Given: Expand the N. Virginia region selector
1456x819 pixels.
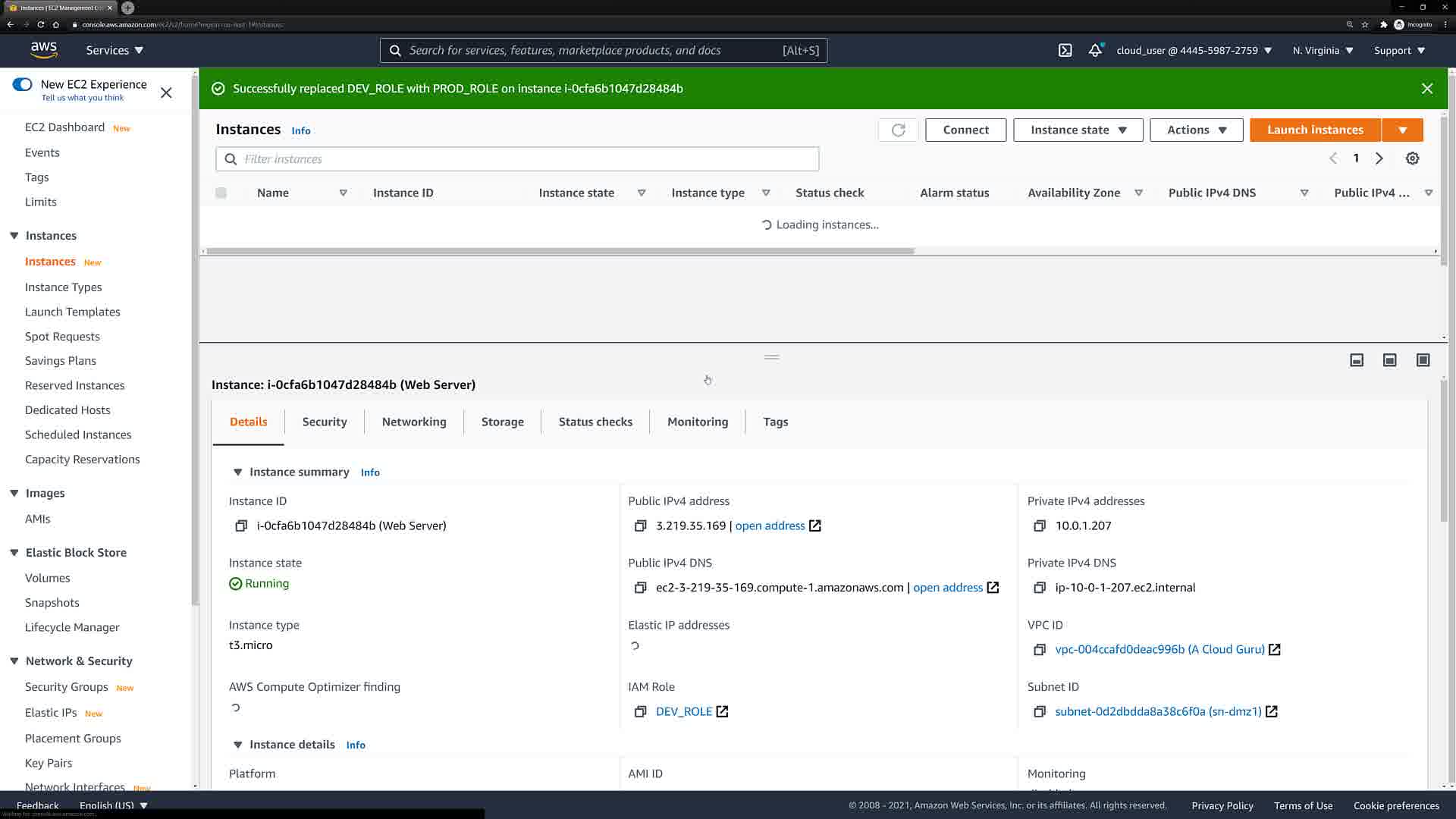Looking at the screenshot, I should [1323, 51].
